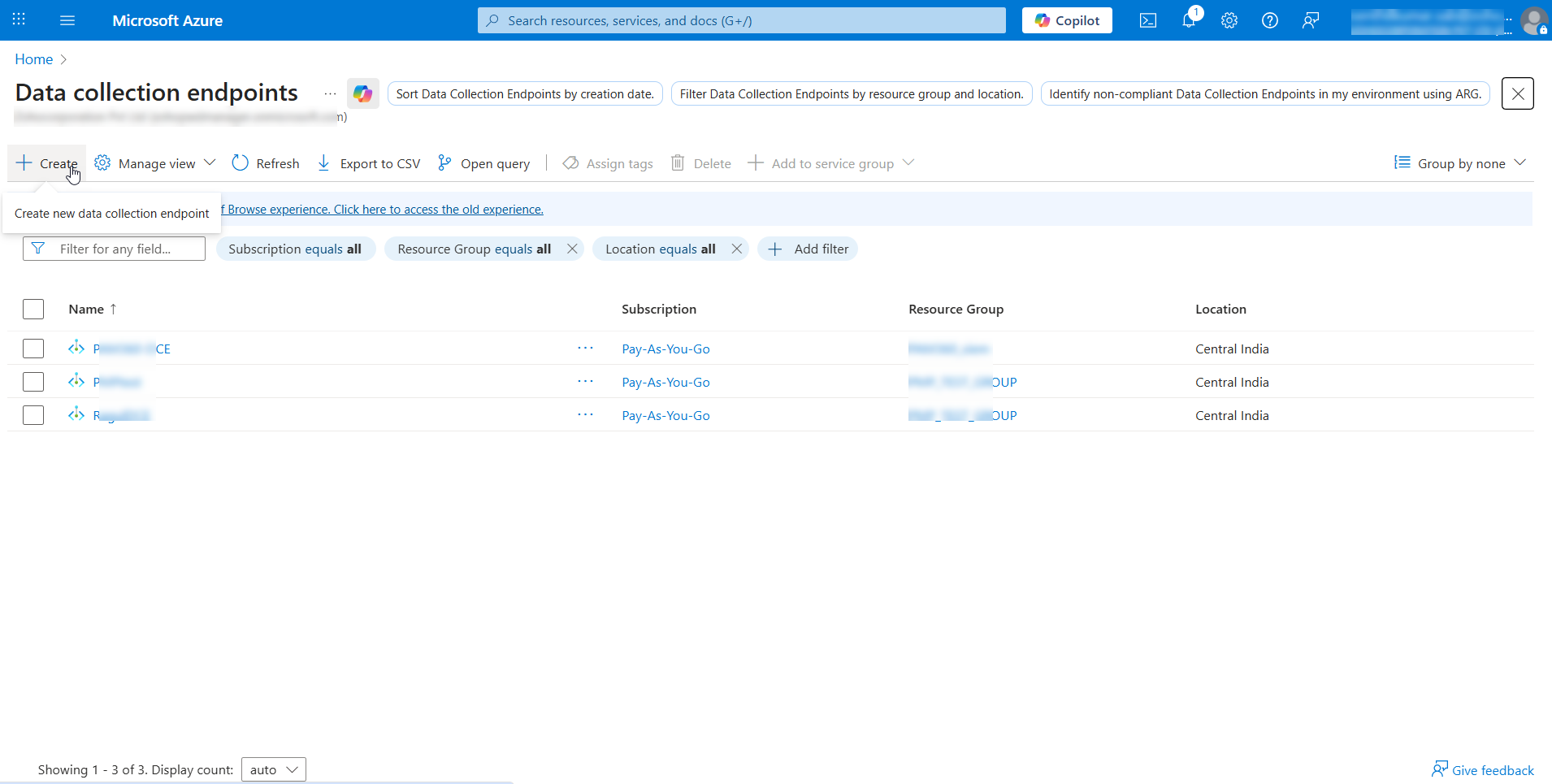This screenshot has width=1552, height=784.
Task: Open the Microsoft Azure app launcher
Action: click(18, 20)
